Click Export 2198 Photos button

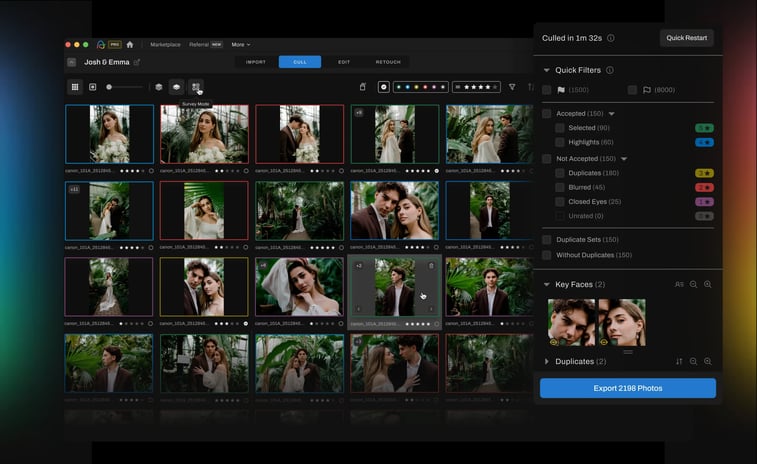coord(628,388)
